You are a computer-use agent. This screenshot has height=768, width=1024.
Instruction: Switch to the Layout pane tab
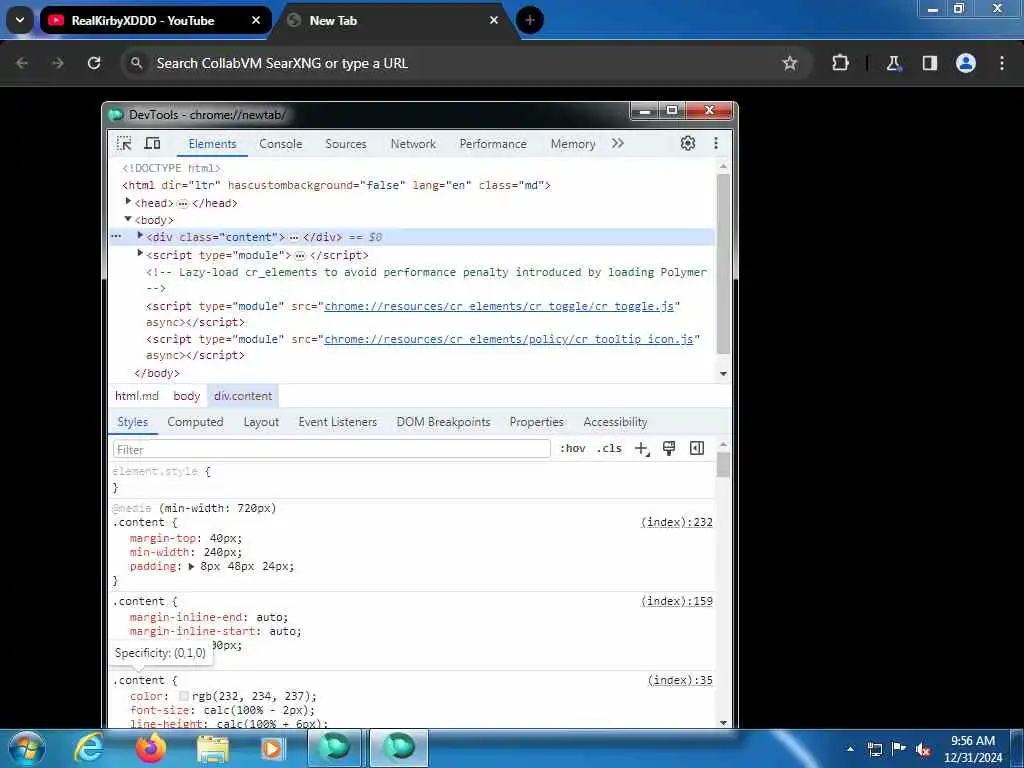coord(261,422)
